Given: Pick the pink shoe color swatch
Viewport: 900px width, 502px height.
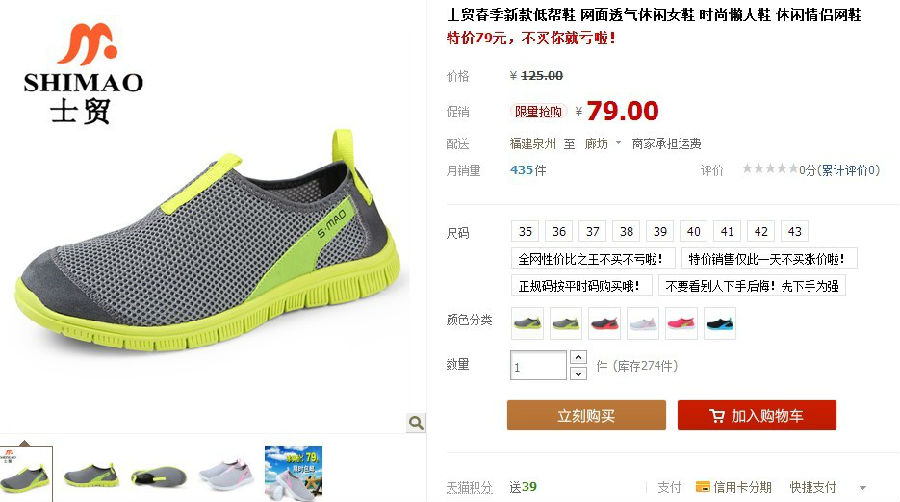Looking at the screenshot, I should tap(681, 324).
